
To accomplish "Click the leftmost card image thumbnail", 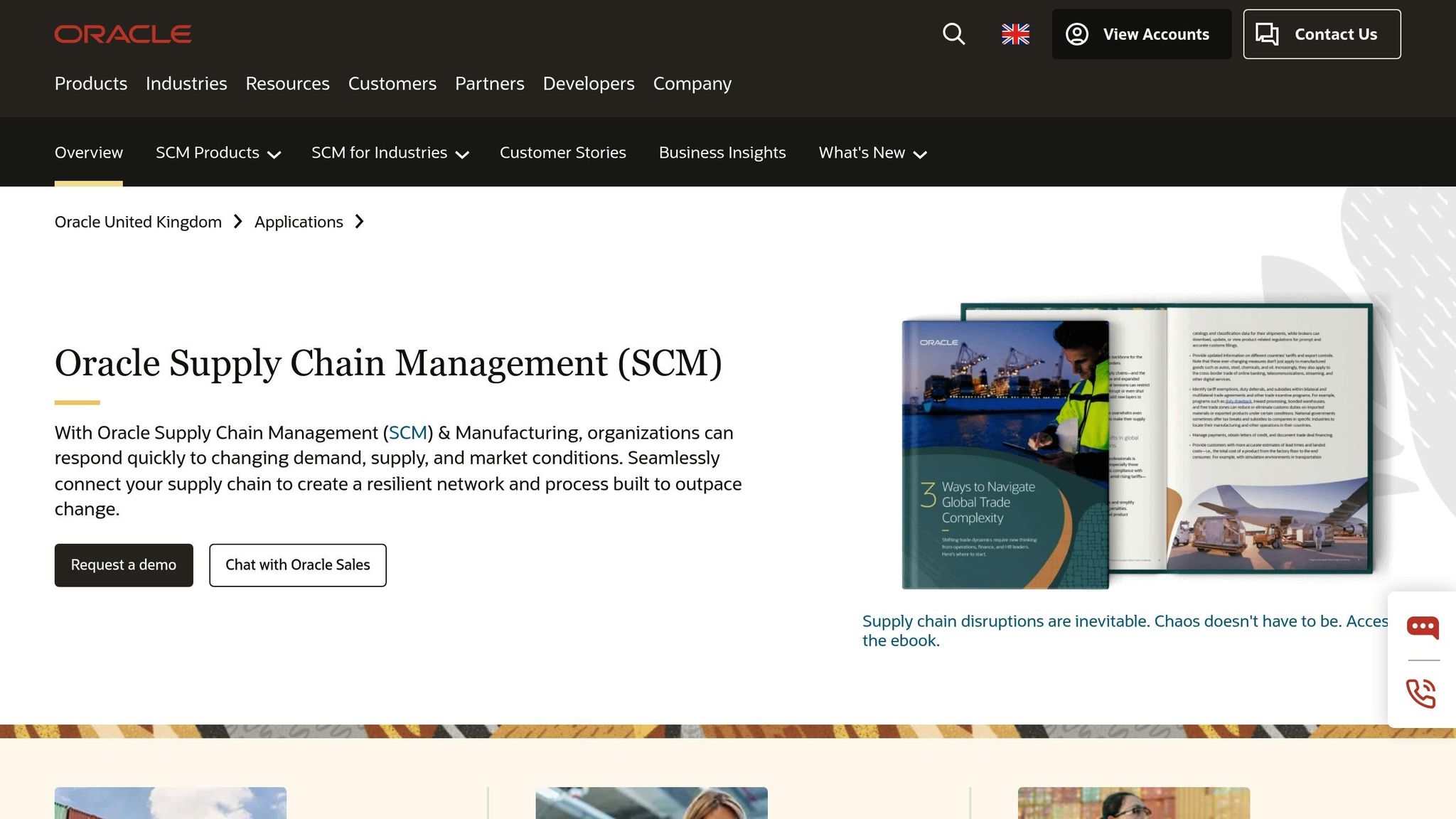I will [171, 803].
